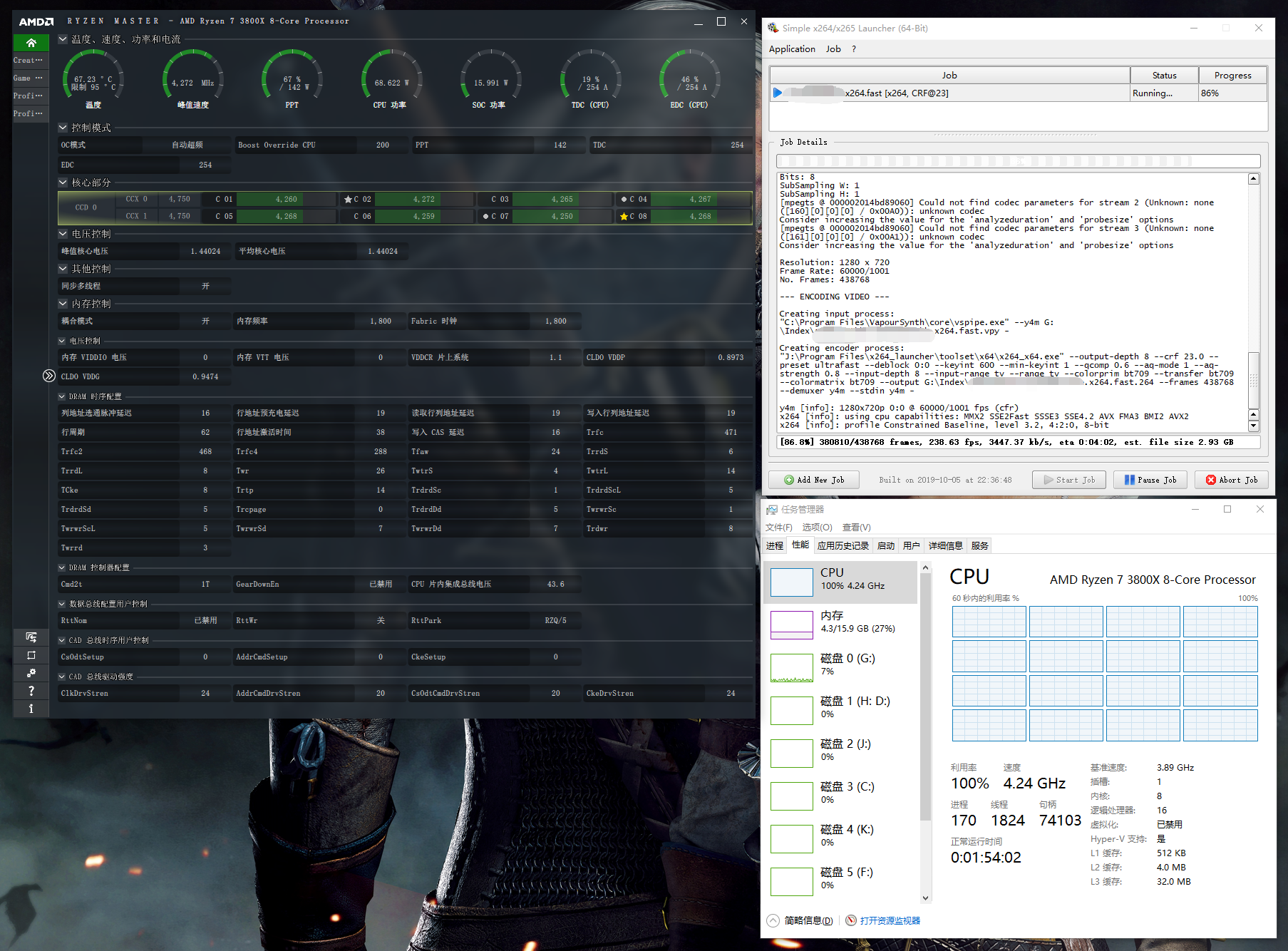This screenshot has width=1288, height=951.
Task: Switch to 详细信息 tab in Task Manager
Action: [945, 545]
